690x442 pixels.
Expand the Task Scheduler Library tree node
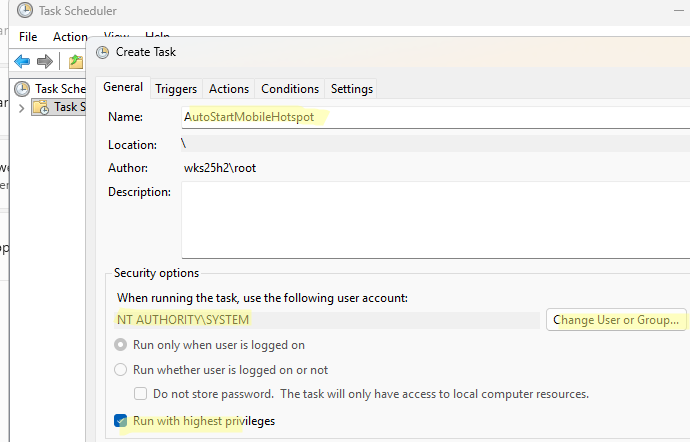click(21, 107)
